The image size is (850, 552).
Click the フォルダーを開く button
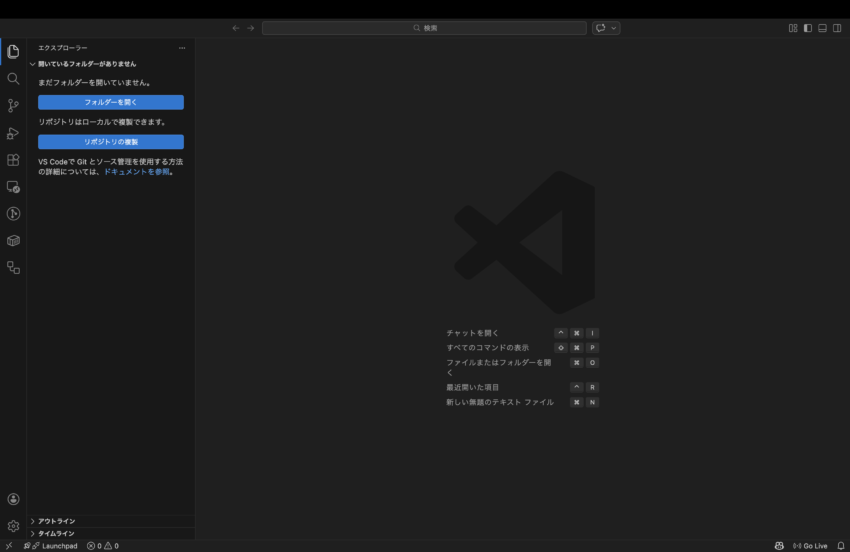coord(111,102)
